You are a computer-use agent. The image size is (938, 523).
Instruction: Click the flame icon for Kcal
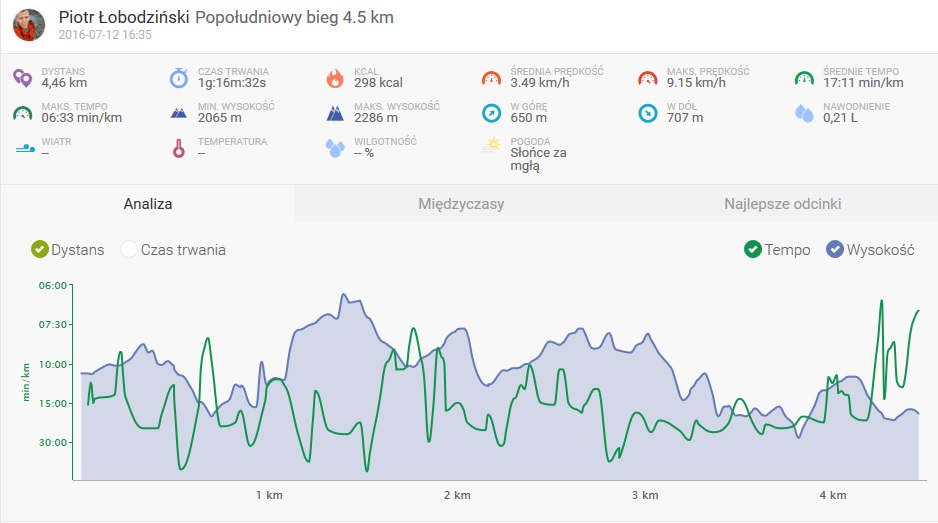335,78
